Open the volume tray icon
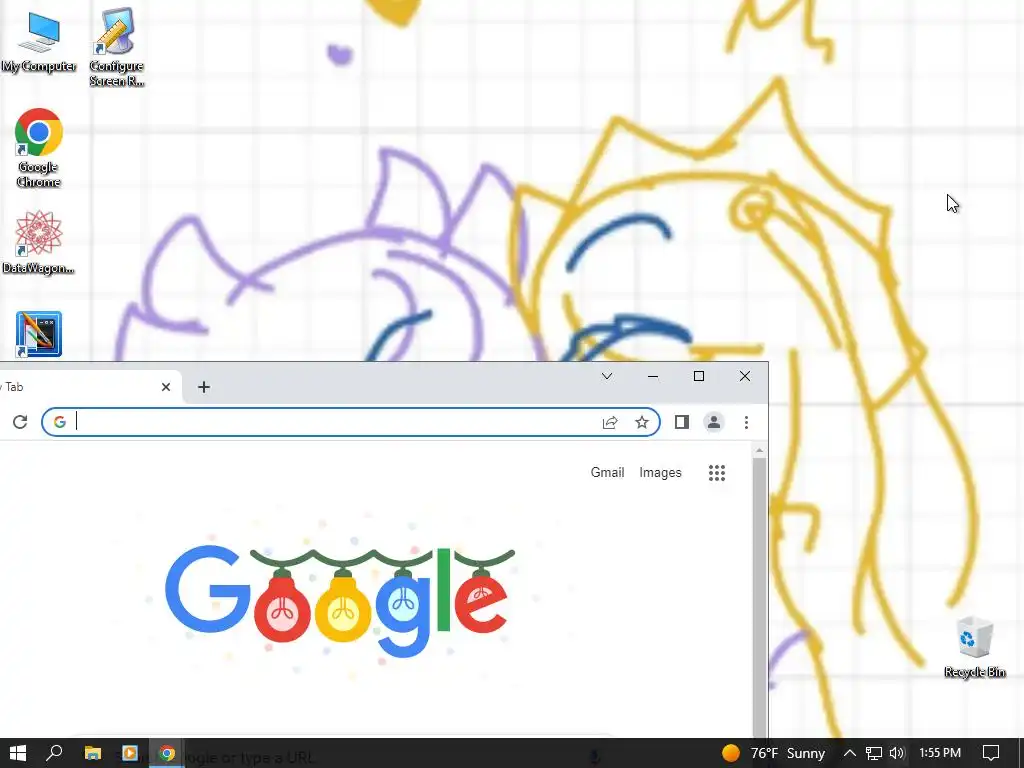 coord(897,753)
